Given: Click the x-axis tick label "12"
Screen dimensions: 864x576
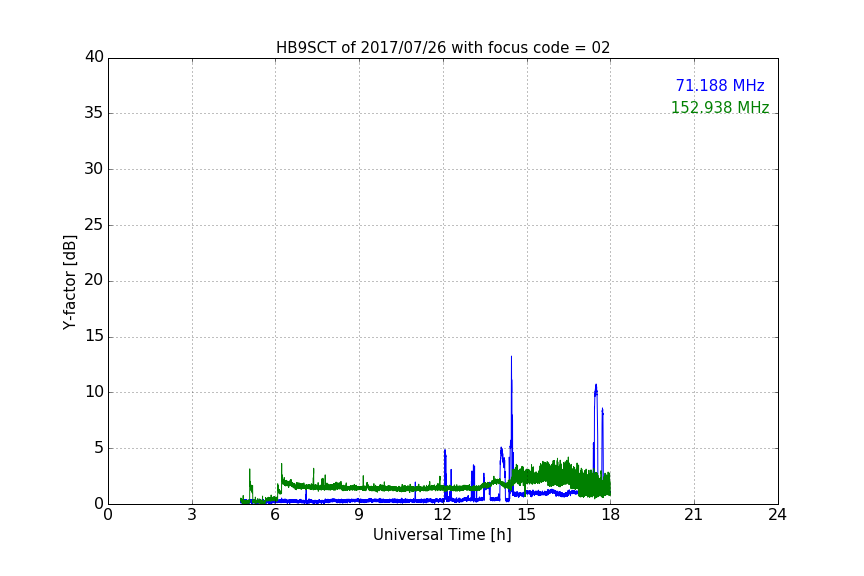Looking at the screenshot, I should [x=442, y=515].
